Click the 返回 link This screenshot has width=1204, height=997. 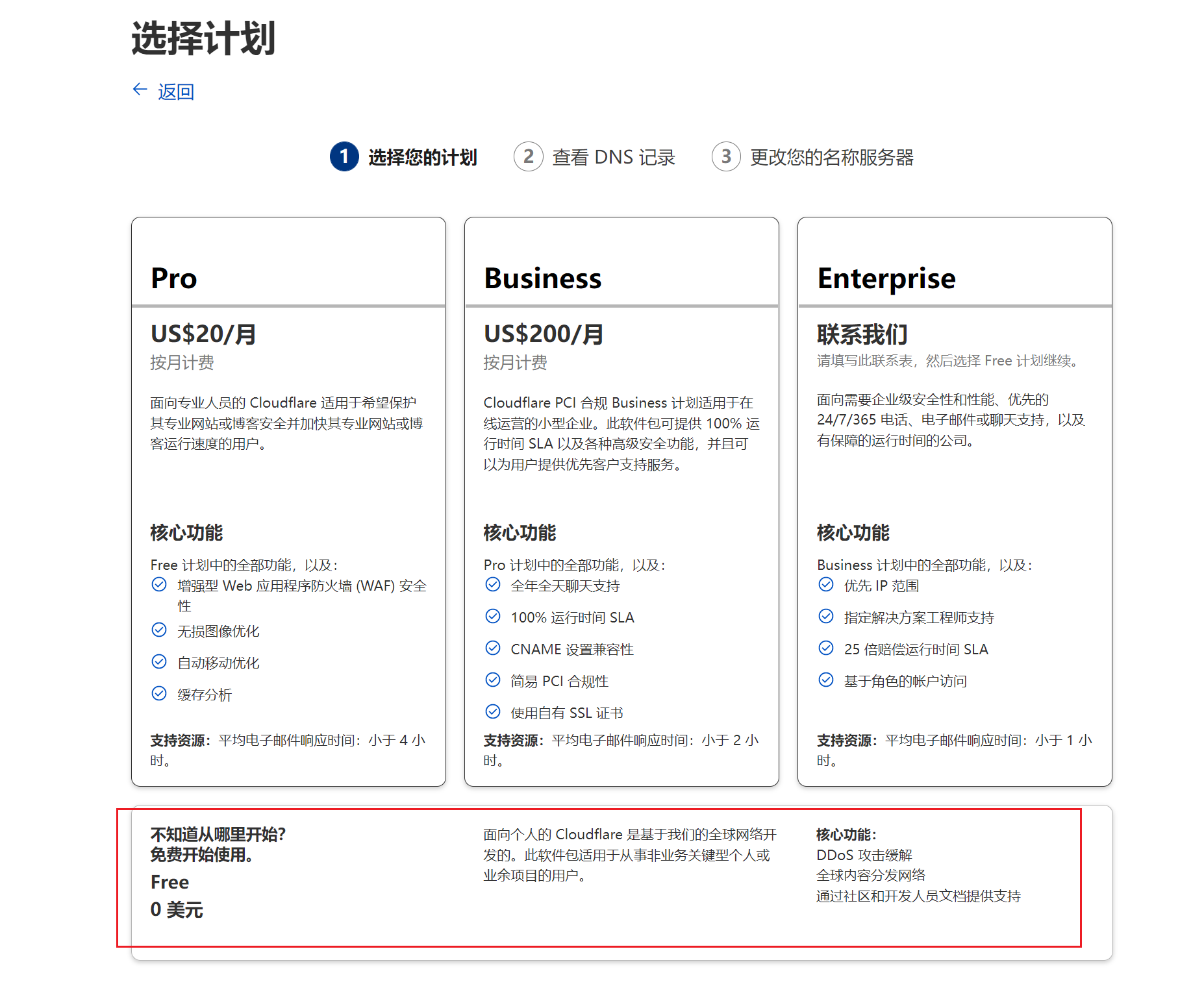[174, 91]
